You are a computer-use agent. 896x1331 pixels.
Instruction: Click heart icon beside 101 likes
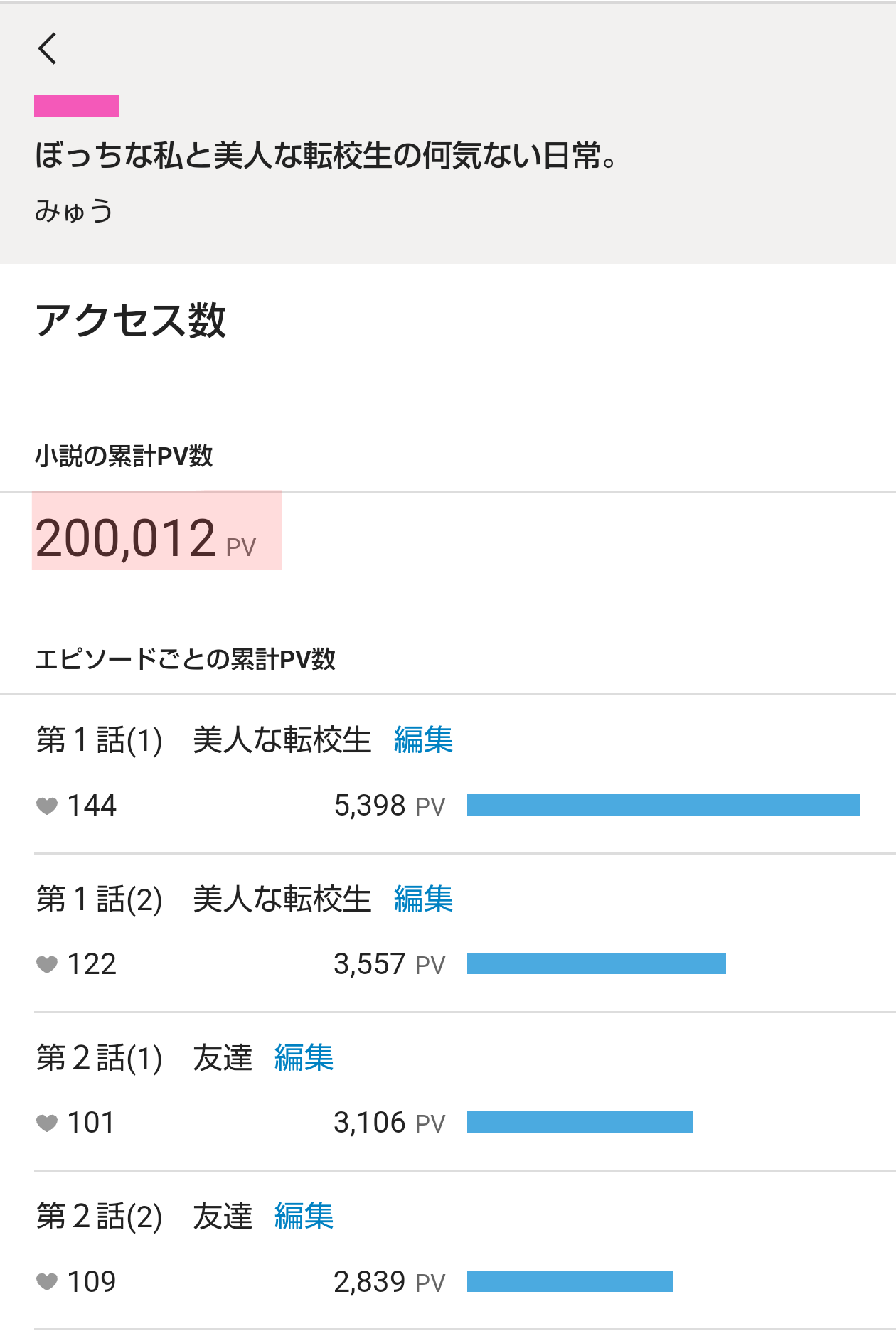(47, 1123)
